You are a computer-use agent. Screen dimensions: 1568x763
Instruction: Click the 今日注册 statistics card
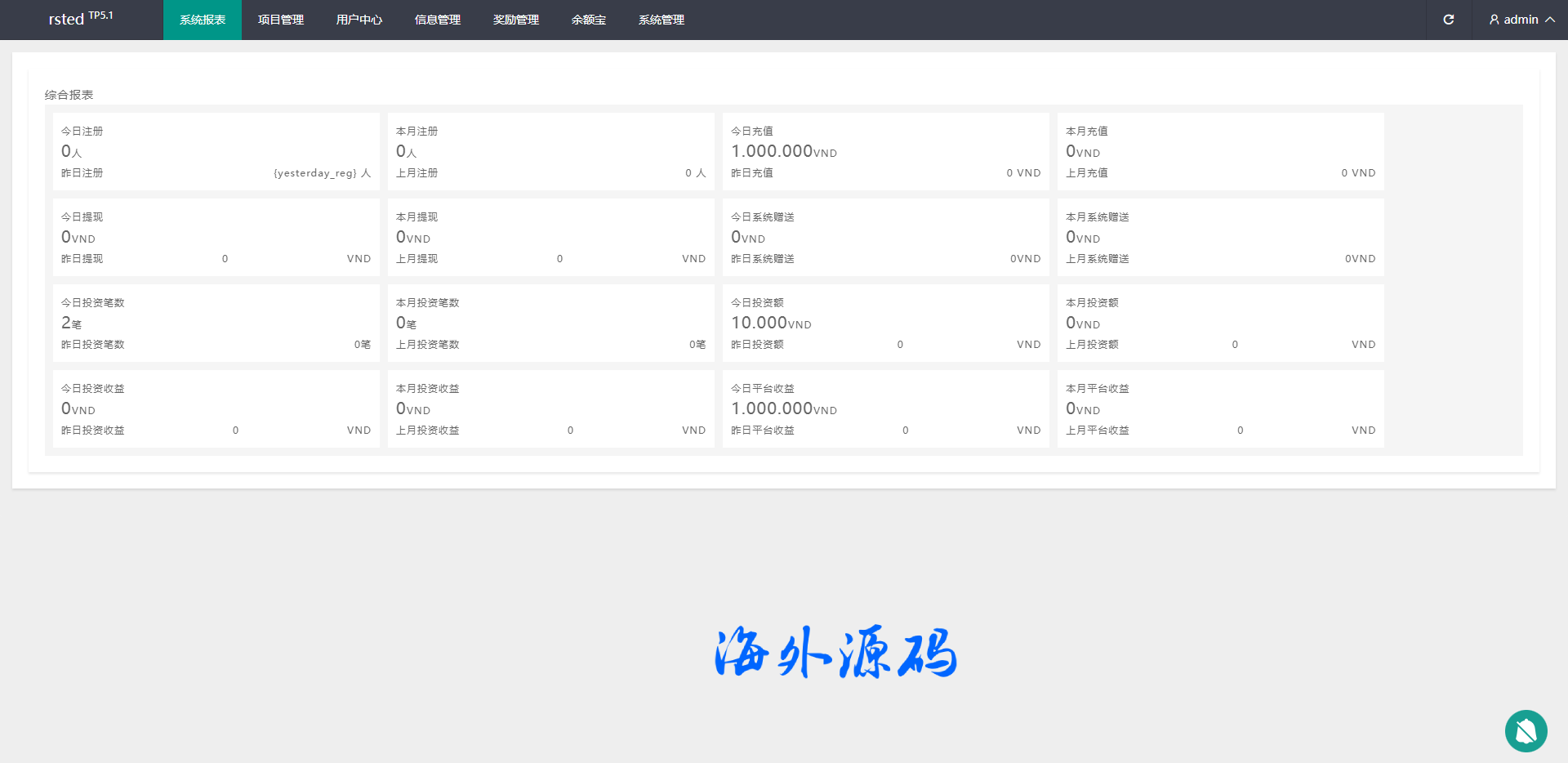point(216,152)
